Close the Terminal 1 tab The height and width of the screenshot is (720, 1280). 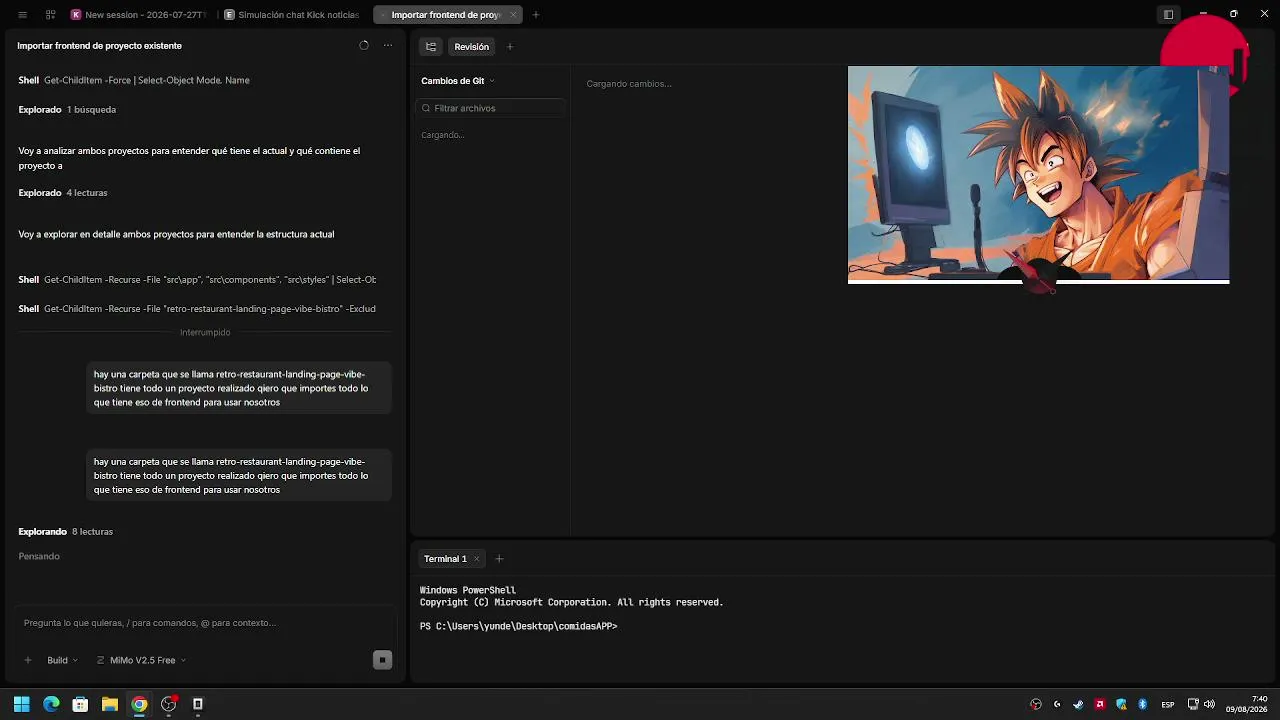[477, 559]
